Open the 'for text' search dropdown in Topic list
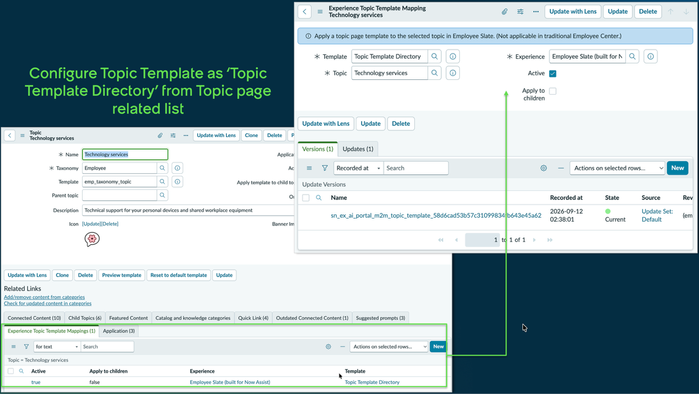Viewport: 699px width, 394px height. [57, 346]
